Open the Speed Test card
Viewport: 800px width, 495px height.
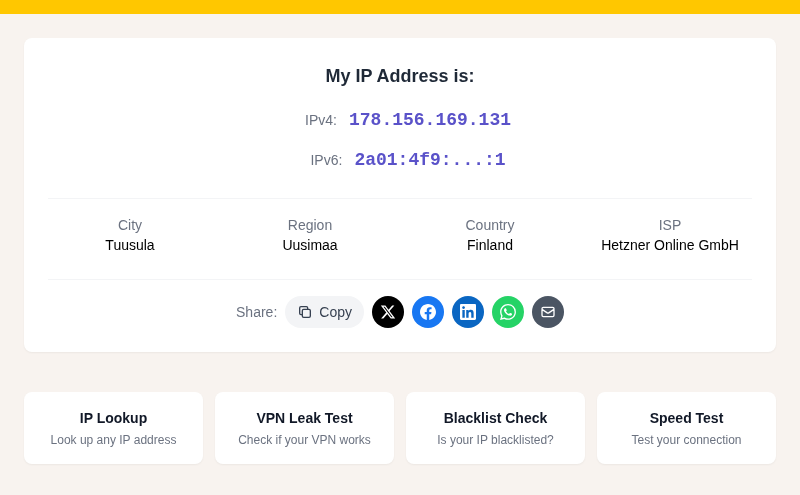pyautogui.click(x=686, y=428)
